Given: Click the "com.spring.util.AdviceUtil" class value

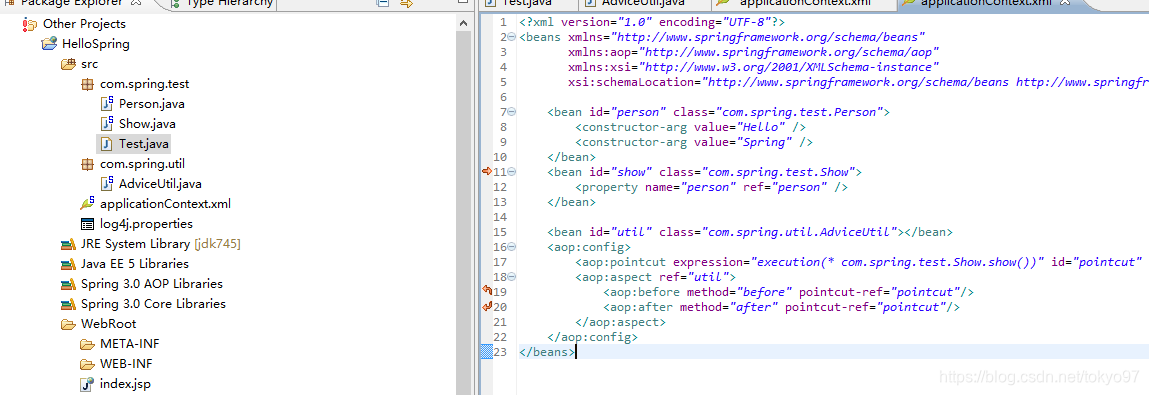Looking at the screenshot, I should (801, 232).
